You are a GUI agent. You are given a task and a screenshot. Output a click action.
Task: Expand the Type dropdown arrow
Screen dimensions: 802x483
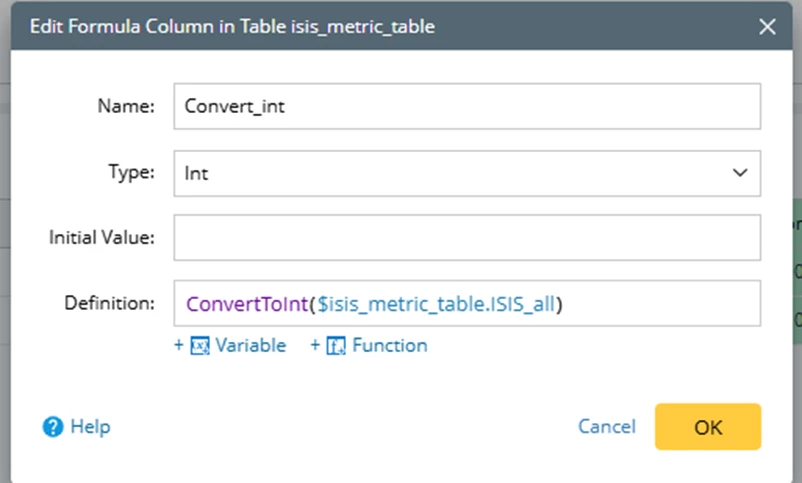click(x=740, y=173)
